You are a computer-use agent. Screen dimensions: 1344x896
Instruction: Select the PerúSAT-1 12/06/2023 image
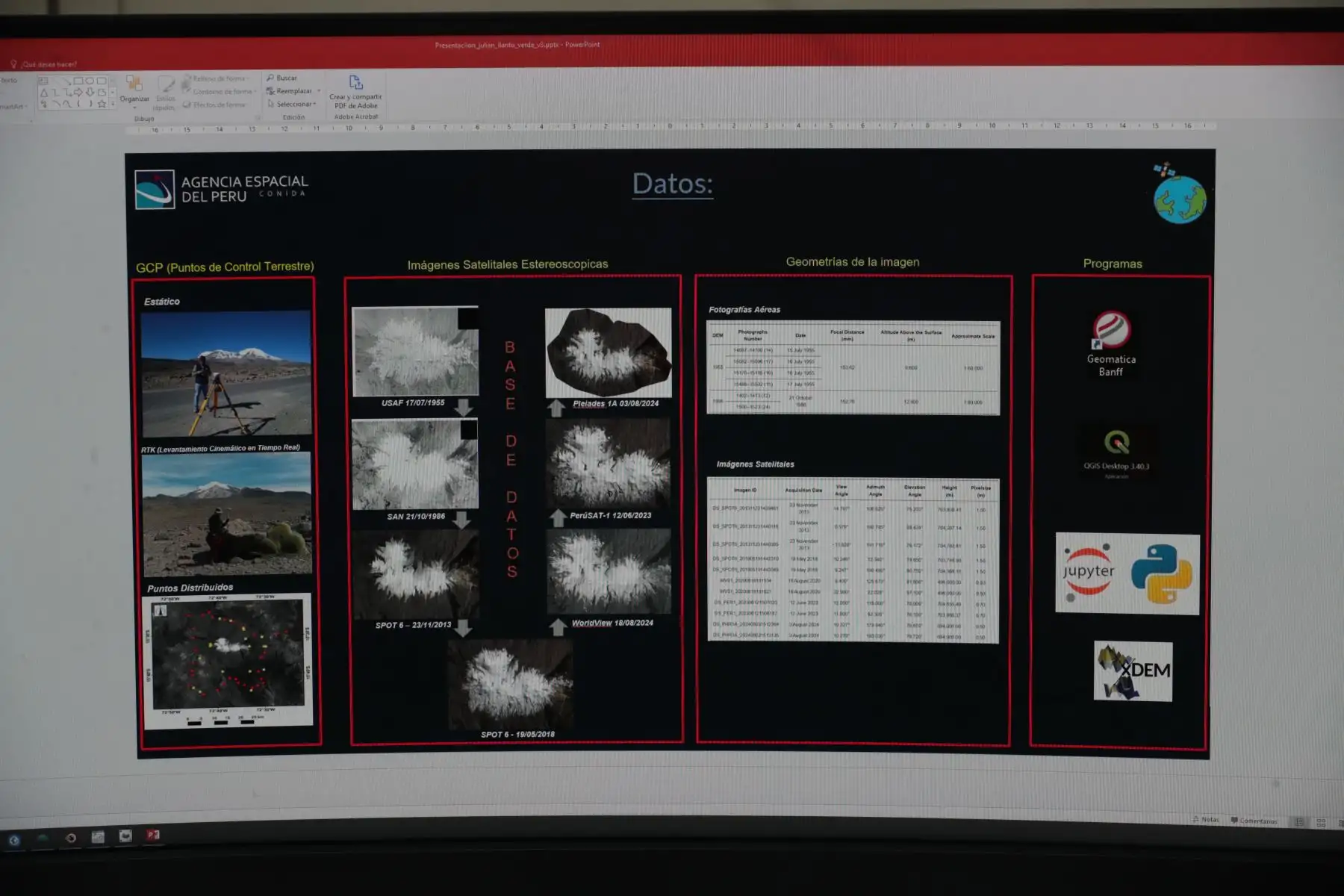[x=609, y=464]
